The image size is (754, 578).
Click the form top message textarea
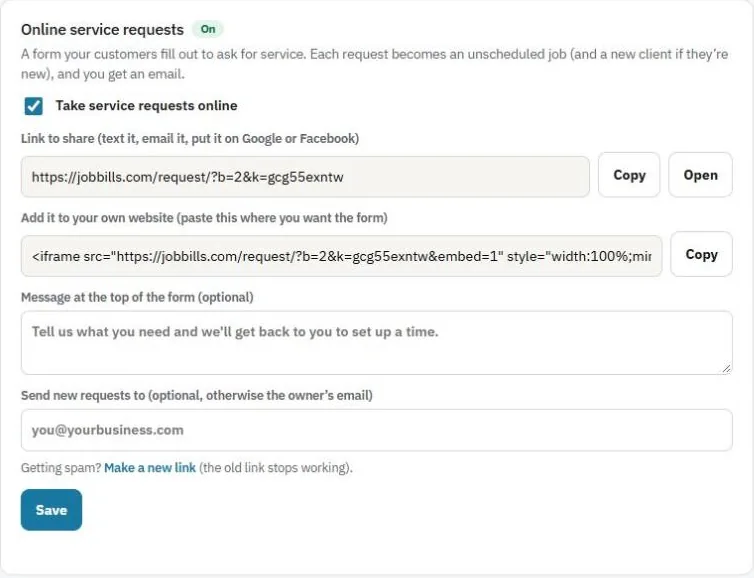[377, 343]
